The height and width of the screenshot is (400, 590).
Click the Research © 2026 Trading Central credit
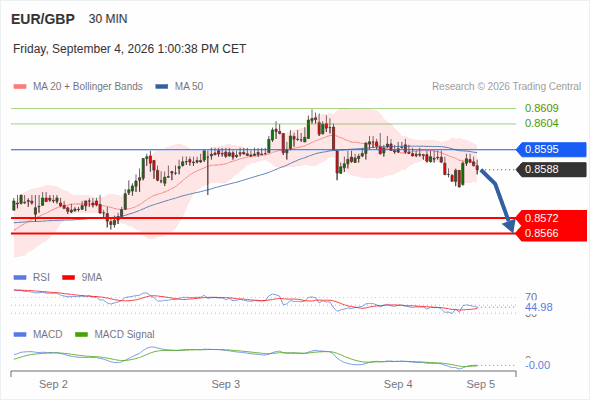point(506,87)
